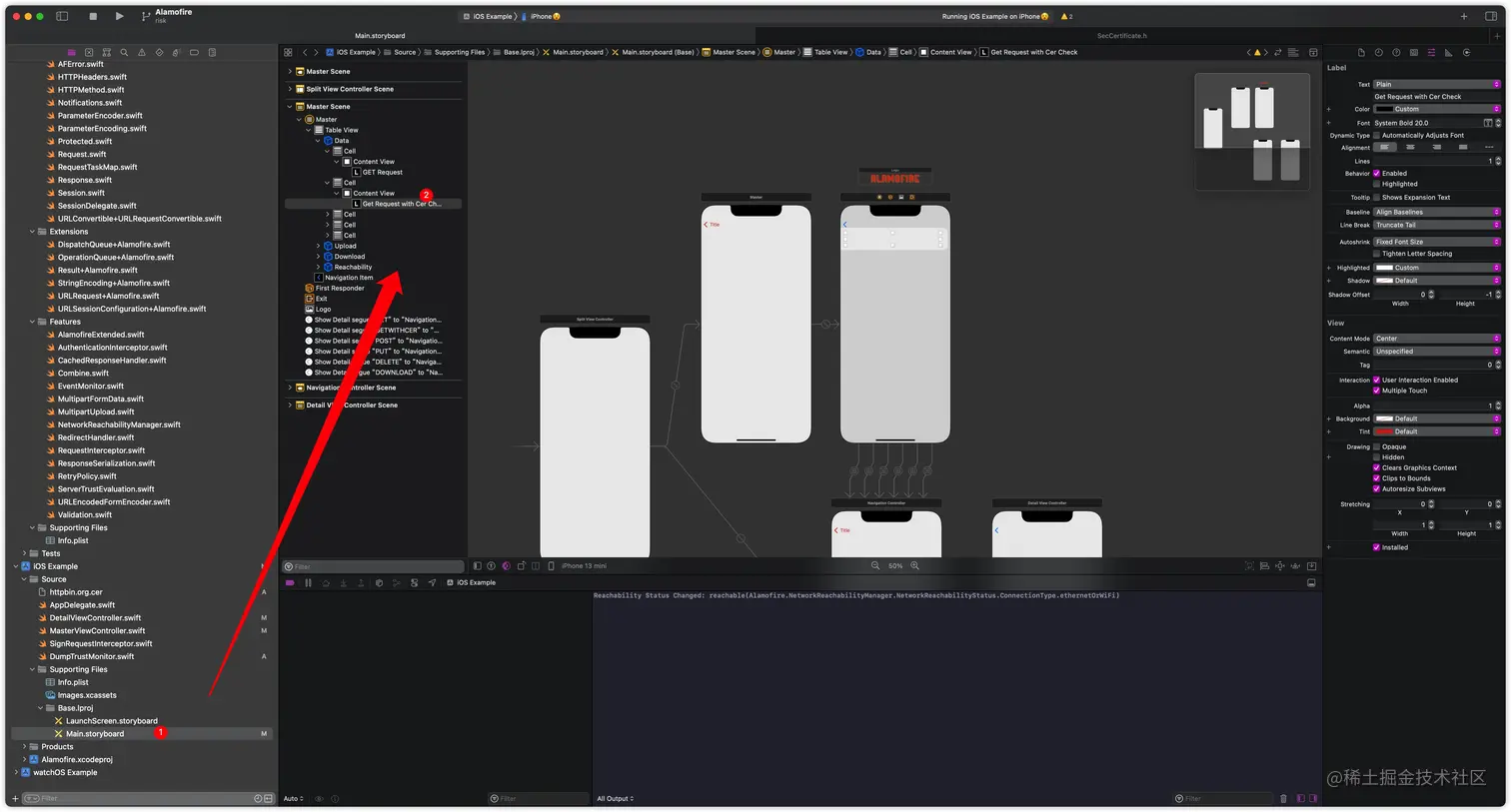This screenshot has width=1511, height=812.
Task: Check the Highlighted behavior checkbox
Action: pyautogui.click(x=1376, y=184)
